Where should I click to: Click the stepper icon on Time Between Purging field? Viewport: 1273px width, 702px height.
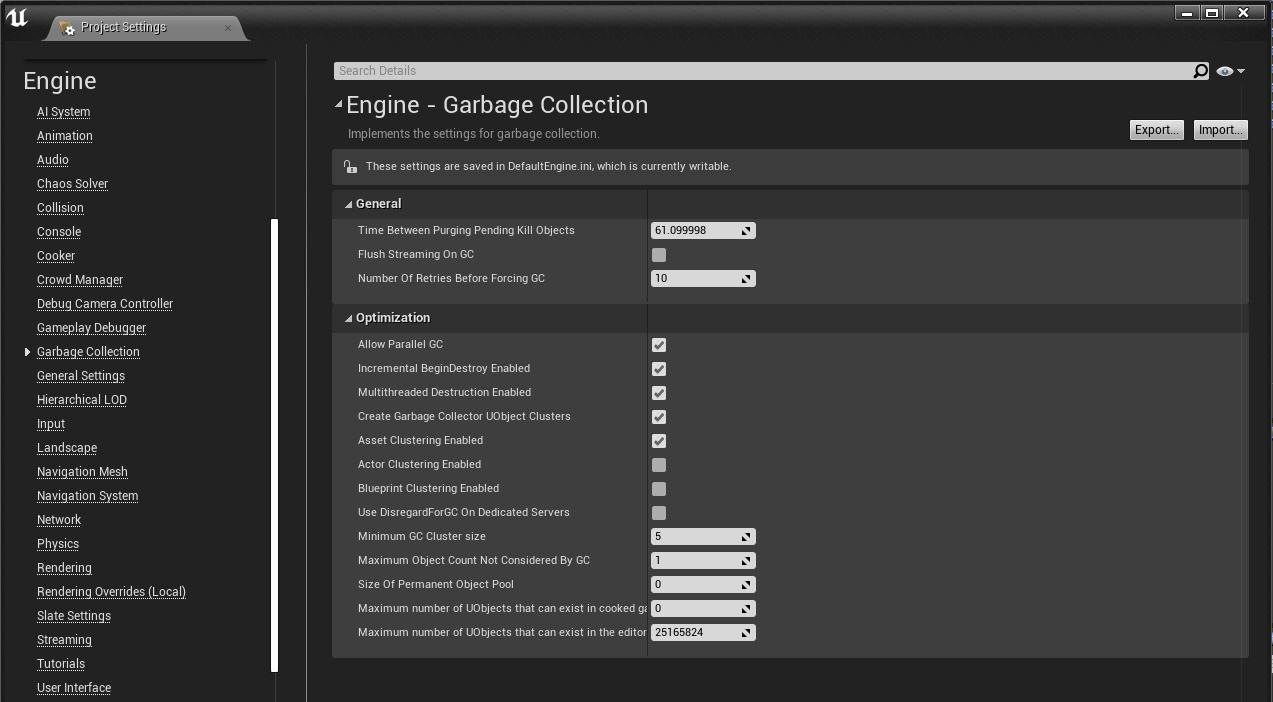[x=745, y=230]
